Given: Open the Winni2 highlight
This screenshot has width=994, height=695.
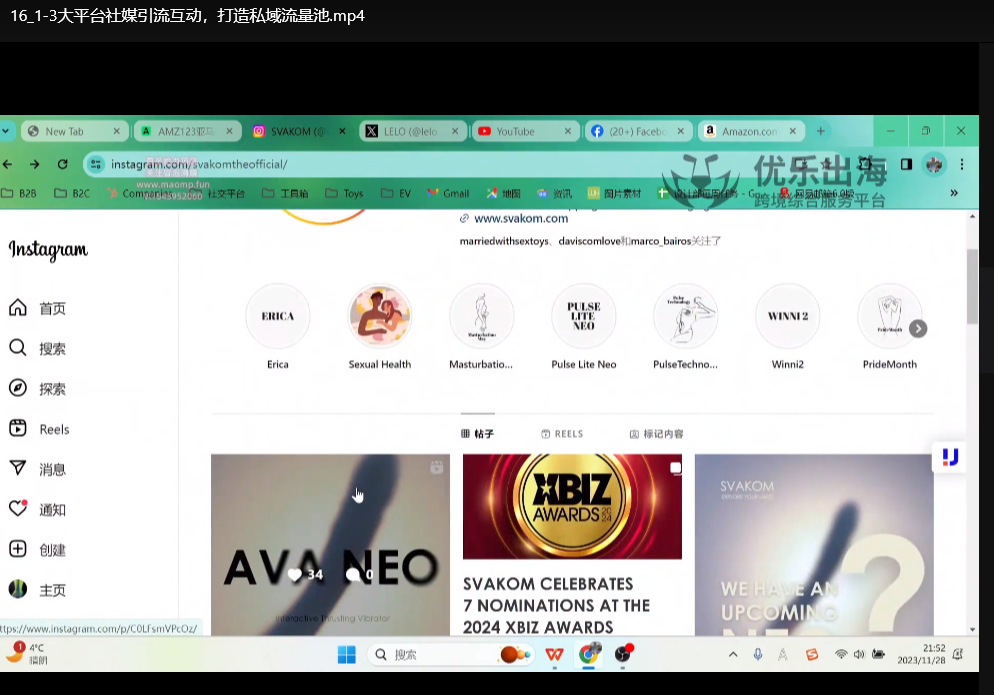Looking at the screenshot, I should (x=787, y=316).
